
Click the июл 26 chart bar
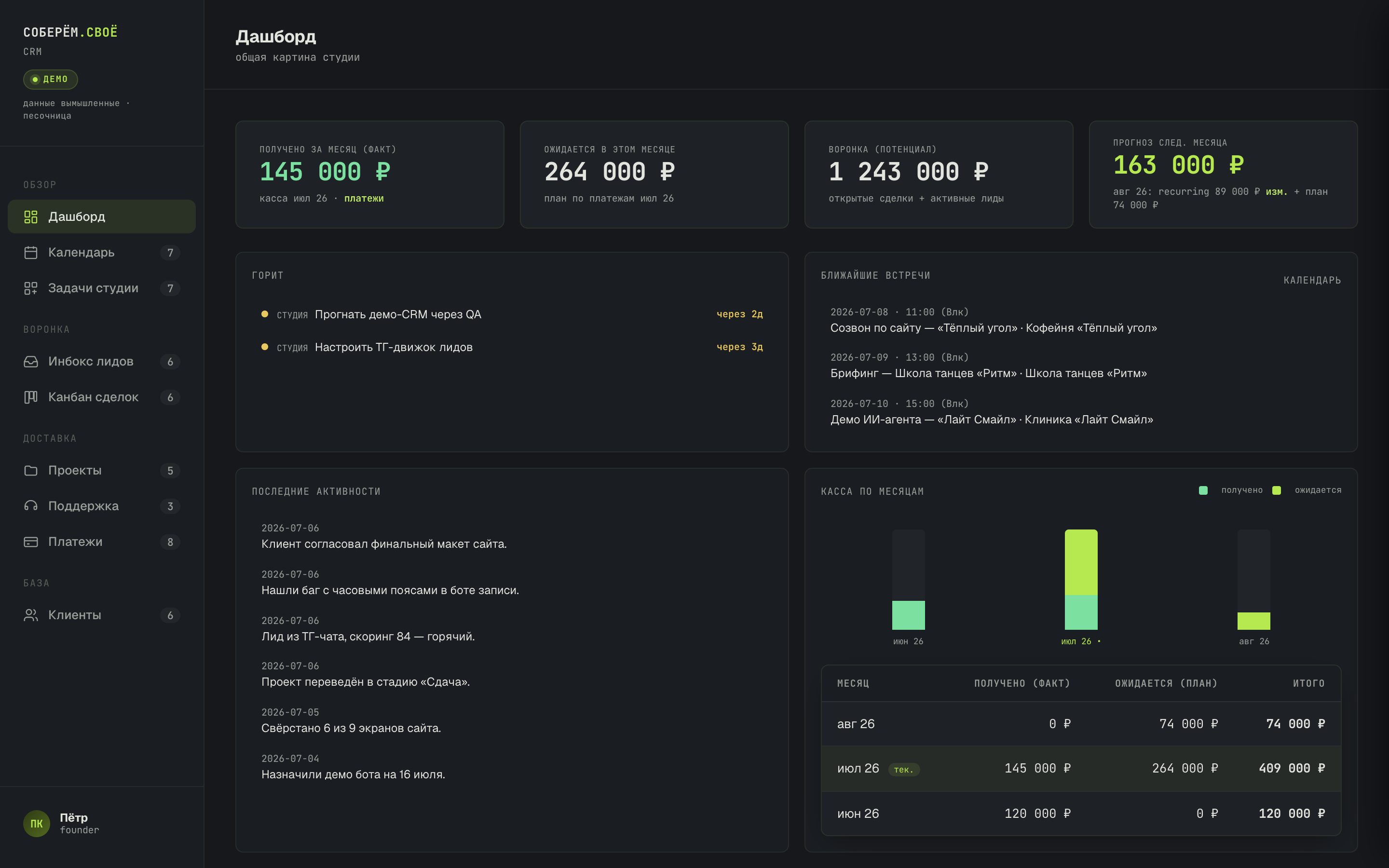(1081, 580)
